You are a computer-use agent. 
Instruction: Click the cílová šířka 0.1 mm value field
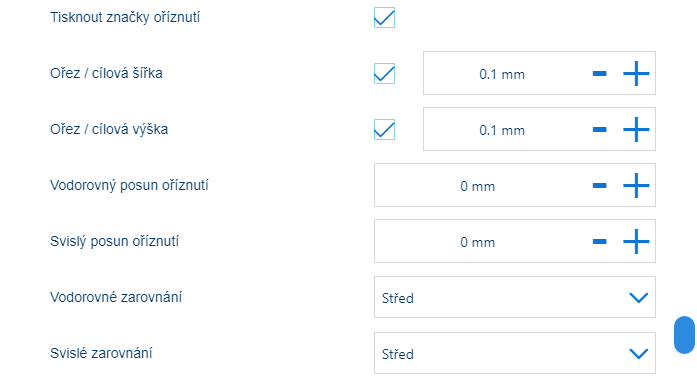[502, 74]
